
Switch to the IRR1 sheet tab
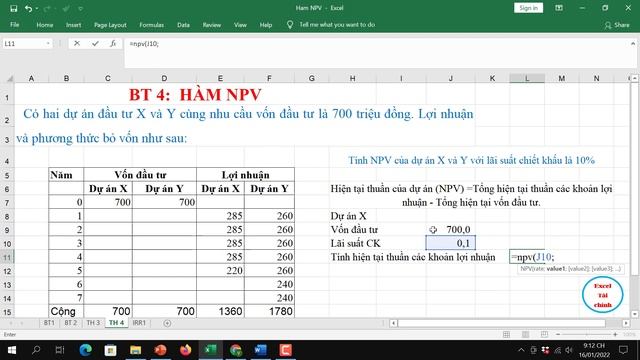[139, 323]
